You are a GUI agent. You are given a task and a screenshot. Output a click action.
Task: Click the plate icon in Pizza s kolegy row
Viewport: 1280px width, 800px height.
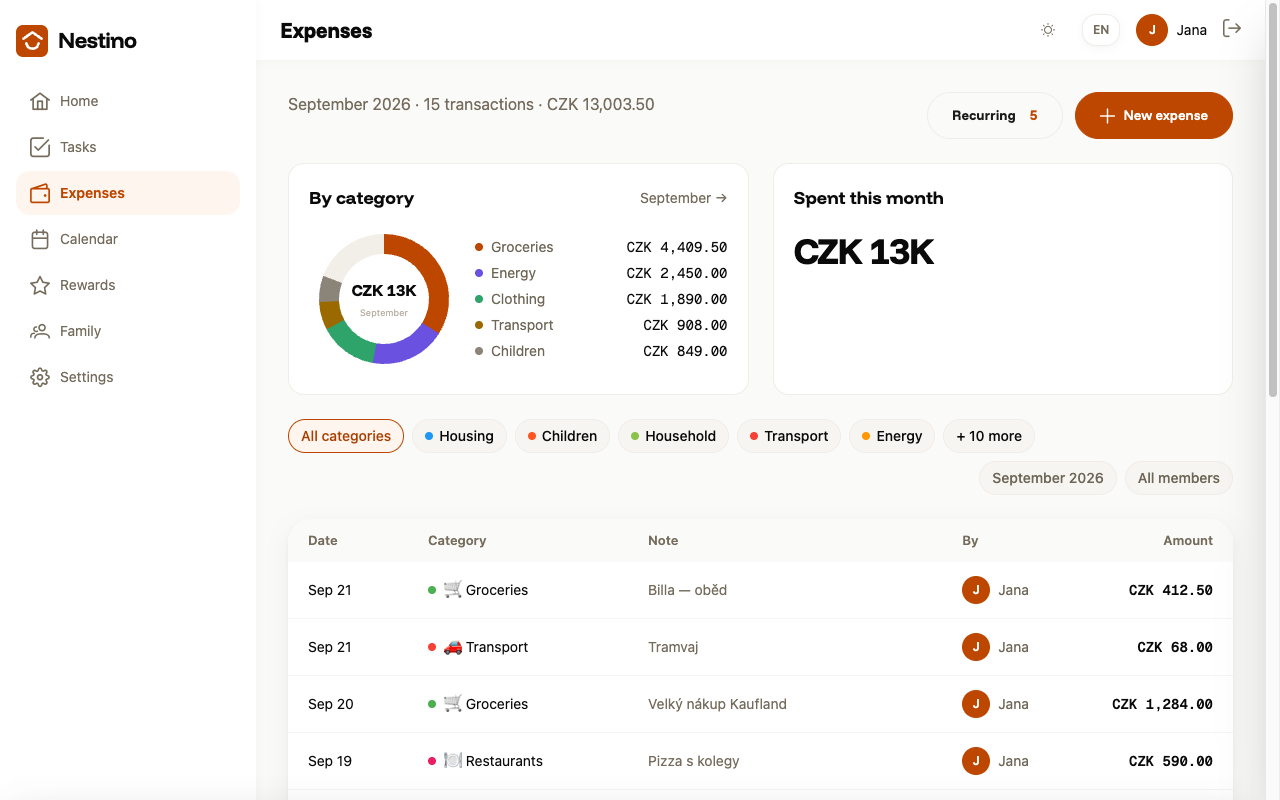click(453, 761)
